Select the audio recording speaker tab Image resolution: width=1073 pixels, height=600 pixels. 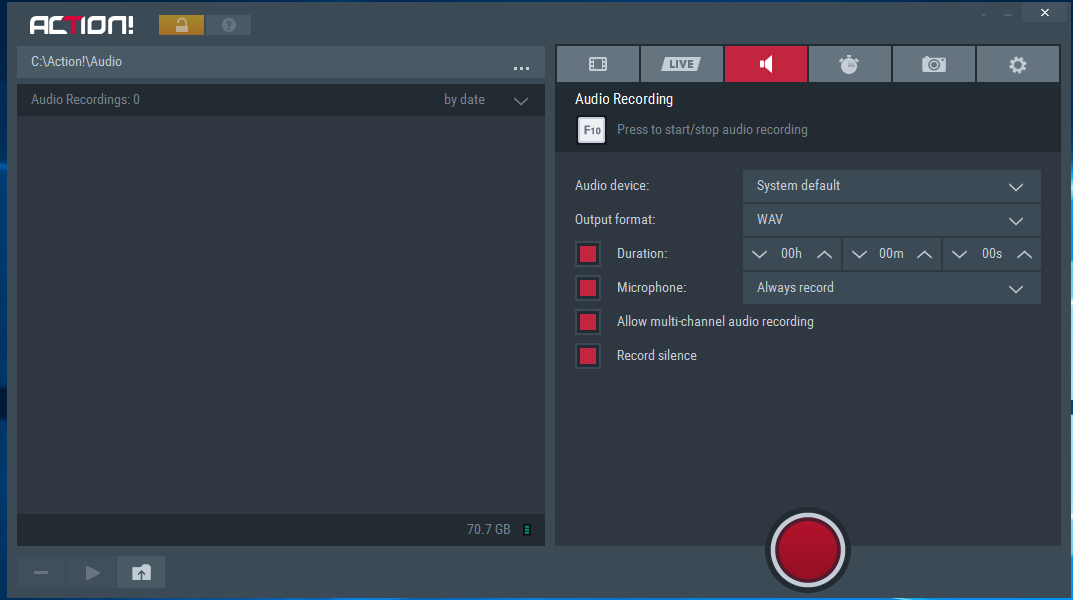pyautogui.click(x=766, y=64)
